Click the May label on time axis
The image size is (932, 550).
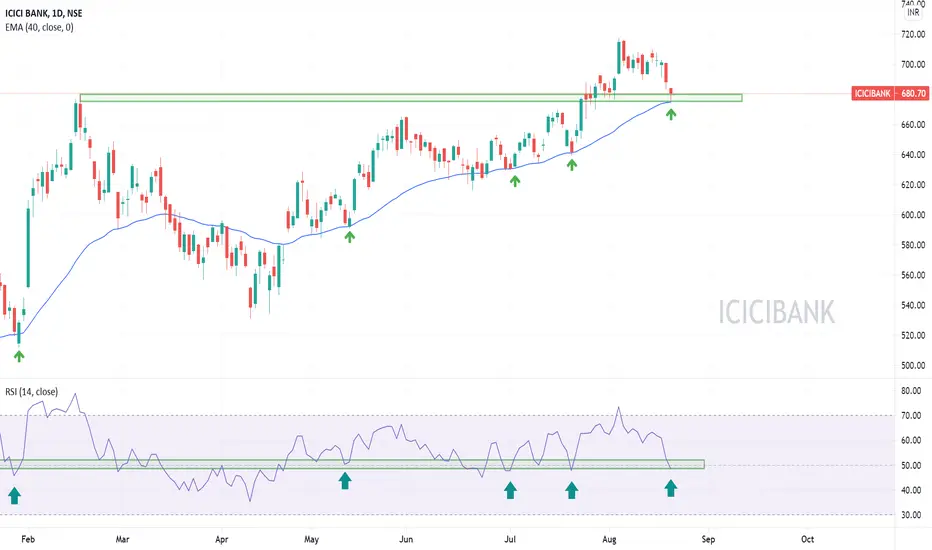click(311, 539)
